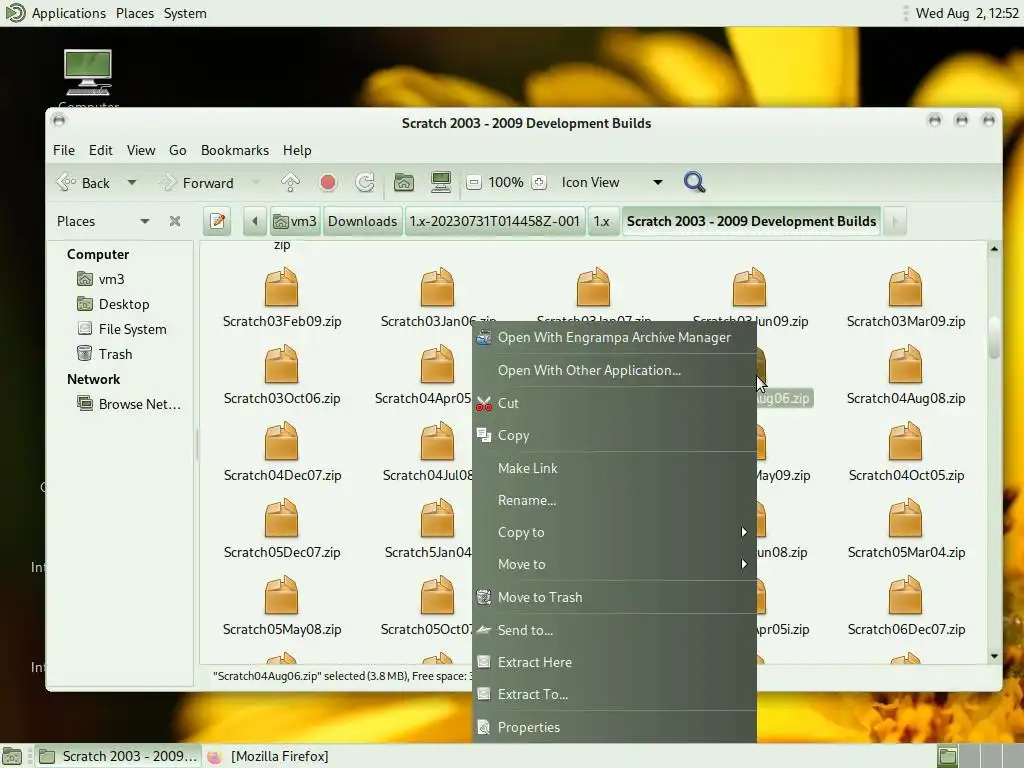Open the Go menu
The image size is (1024, 768).
178,150
